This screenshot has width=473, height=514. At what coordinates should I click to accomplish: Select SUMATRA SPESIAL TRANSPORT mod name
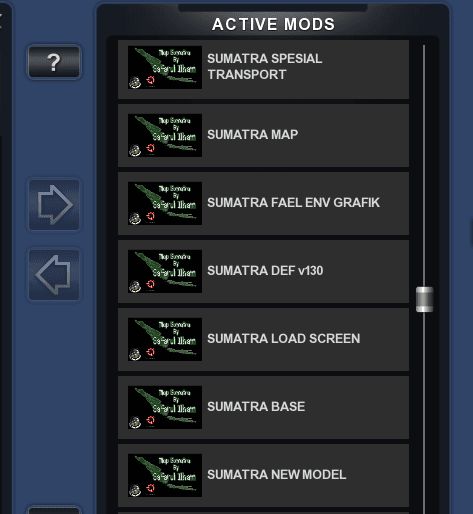tap(265, 66)
